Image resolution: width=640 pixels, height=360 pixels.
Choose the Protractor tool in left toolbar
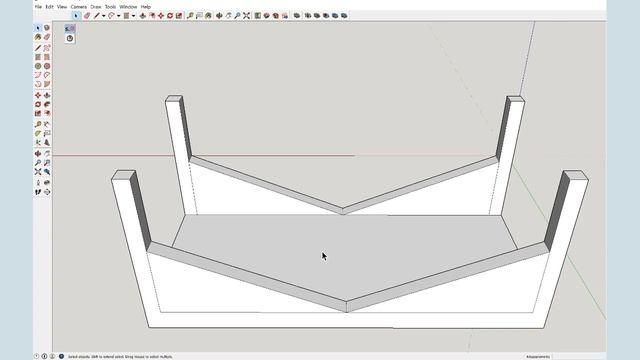(x=38, y=133)
